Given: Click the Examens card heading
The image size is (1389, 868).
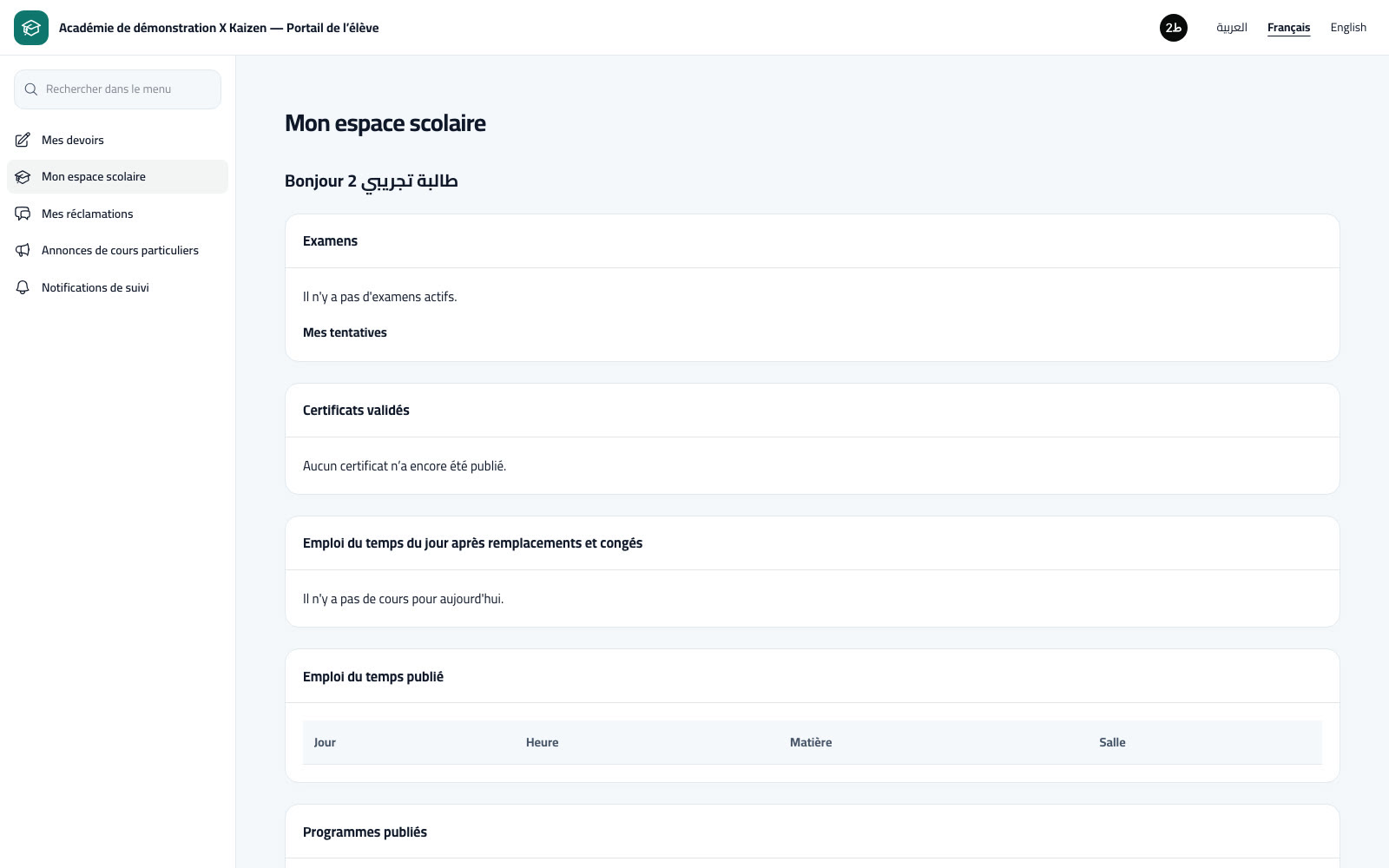Looking at the screenshot, I should 330,241.
